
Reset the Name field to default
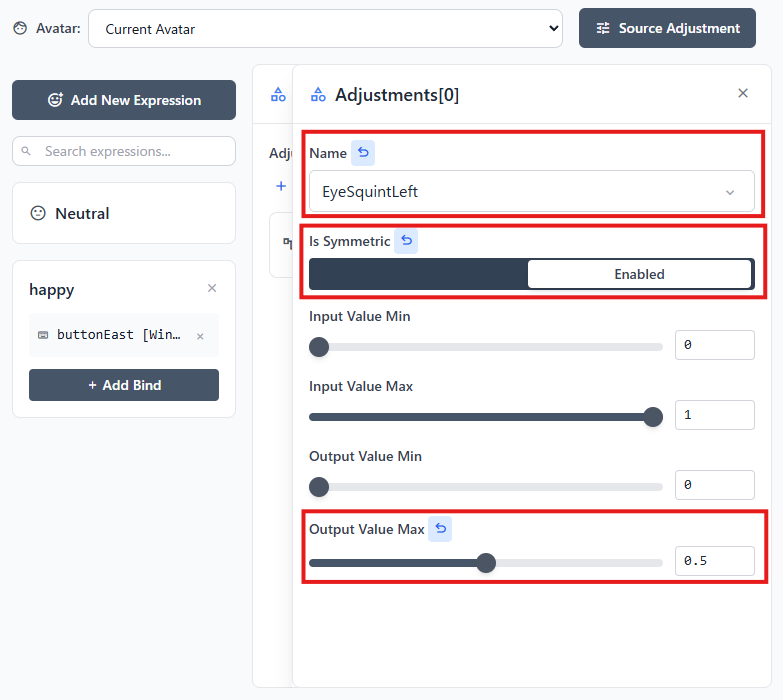[x=363, y=153]
